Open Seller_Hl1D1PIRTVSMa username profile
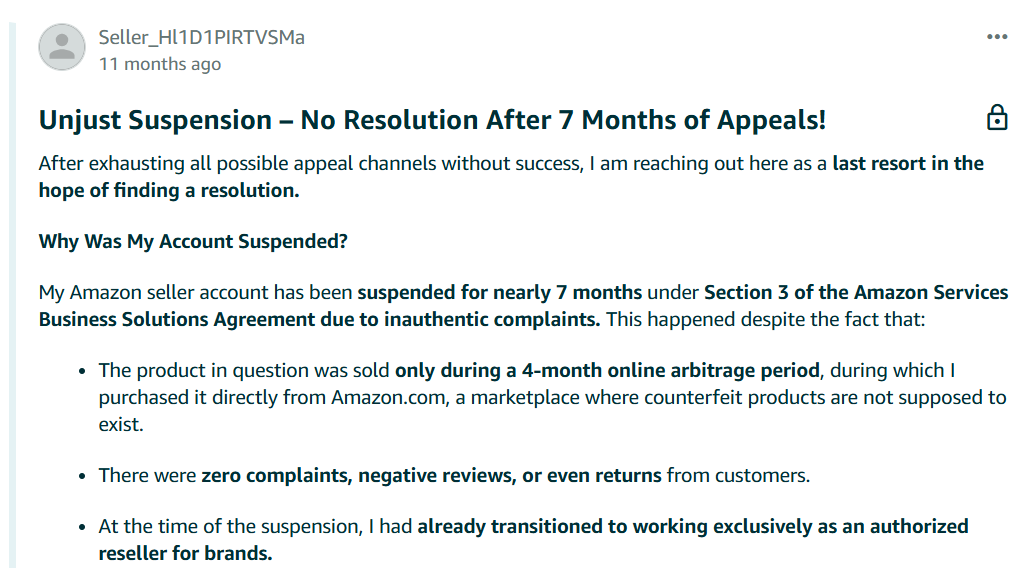The image size is (1025, 568). [201, 37]
